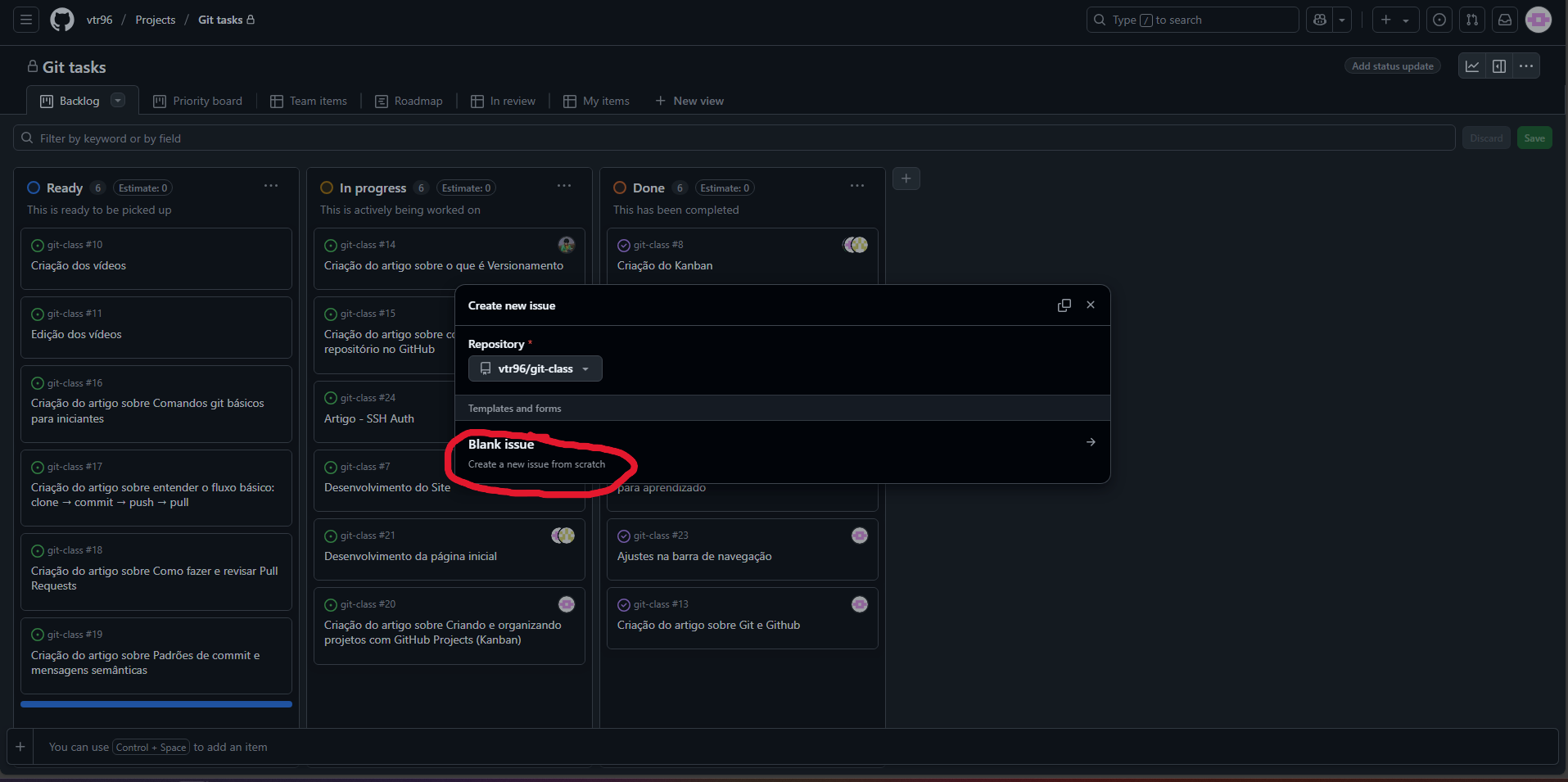
Task: Open card Artigo - SSH Auth
Action: coord(369,418)
